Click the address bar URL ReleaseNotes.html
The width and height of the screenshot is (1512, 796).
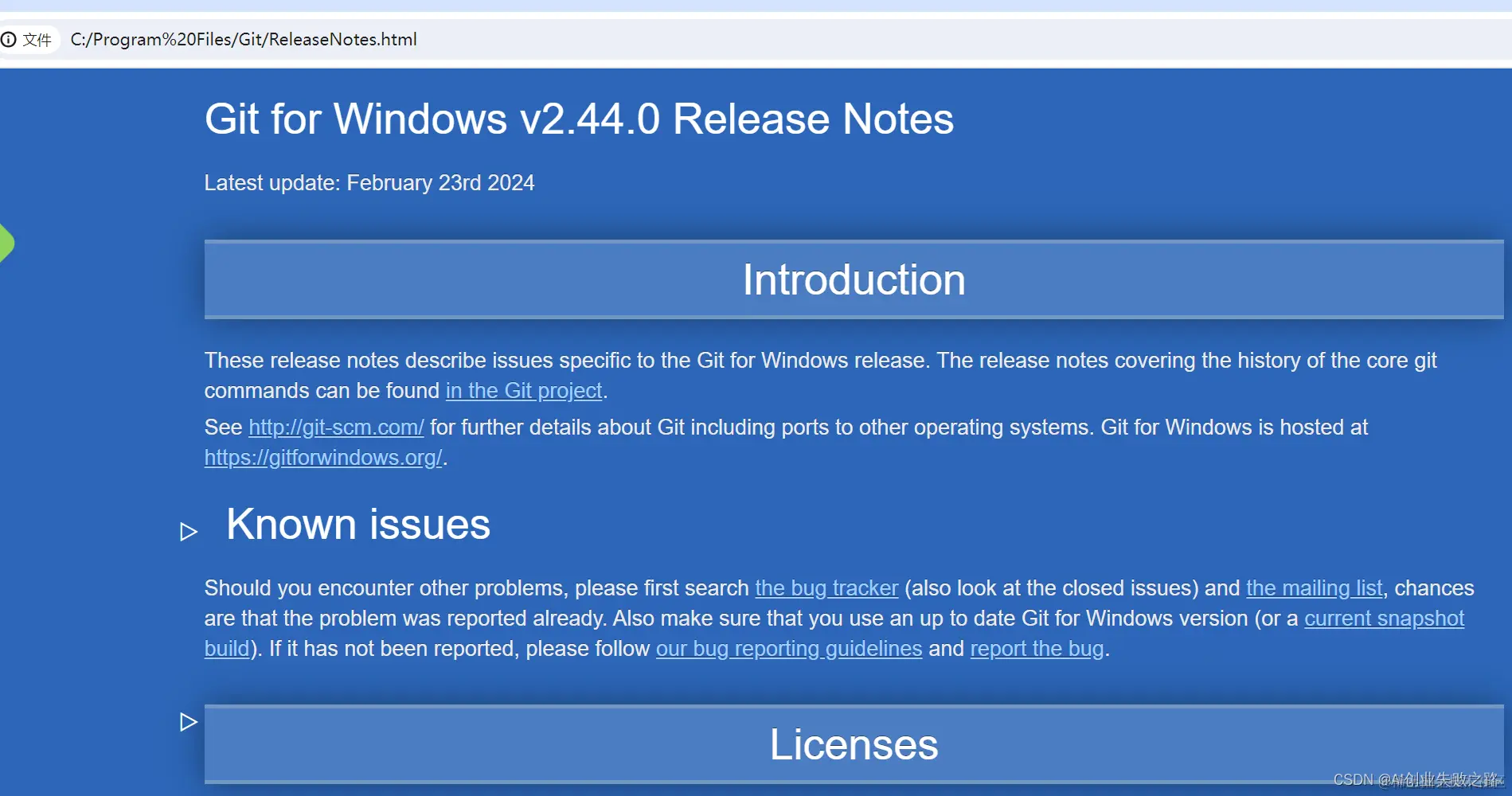(244, 40)
